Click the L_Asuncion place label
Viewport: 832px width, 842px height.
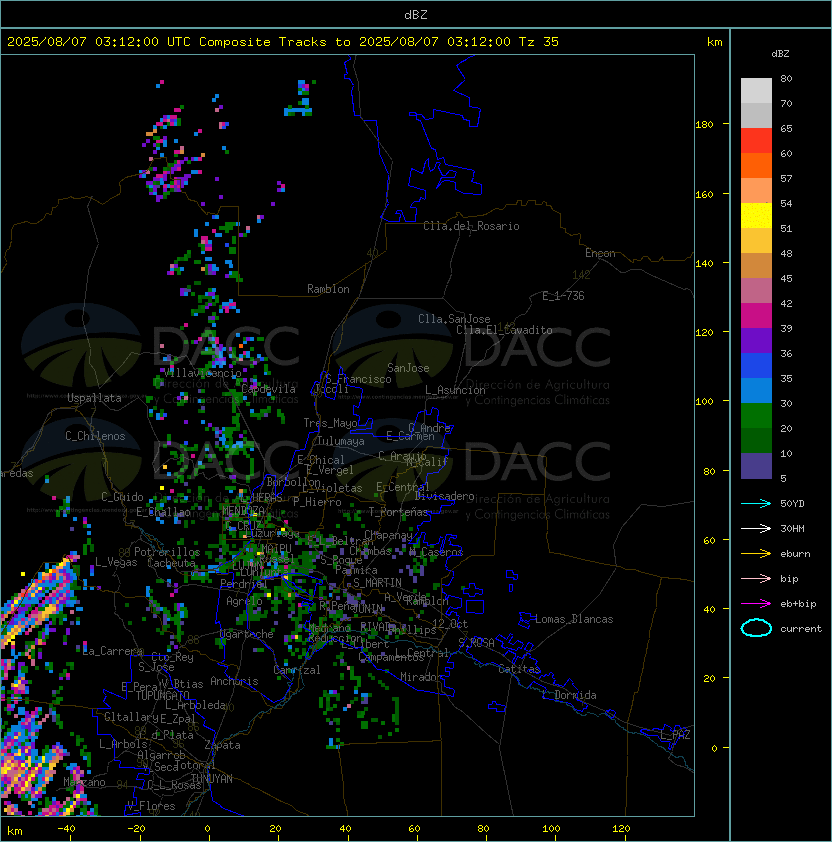[x=455, y=390]
